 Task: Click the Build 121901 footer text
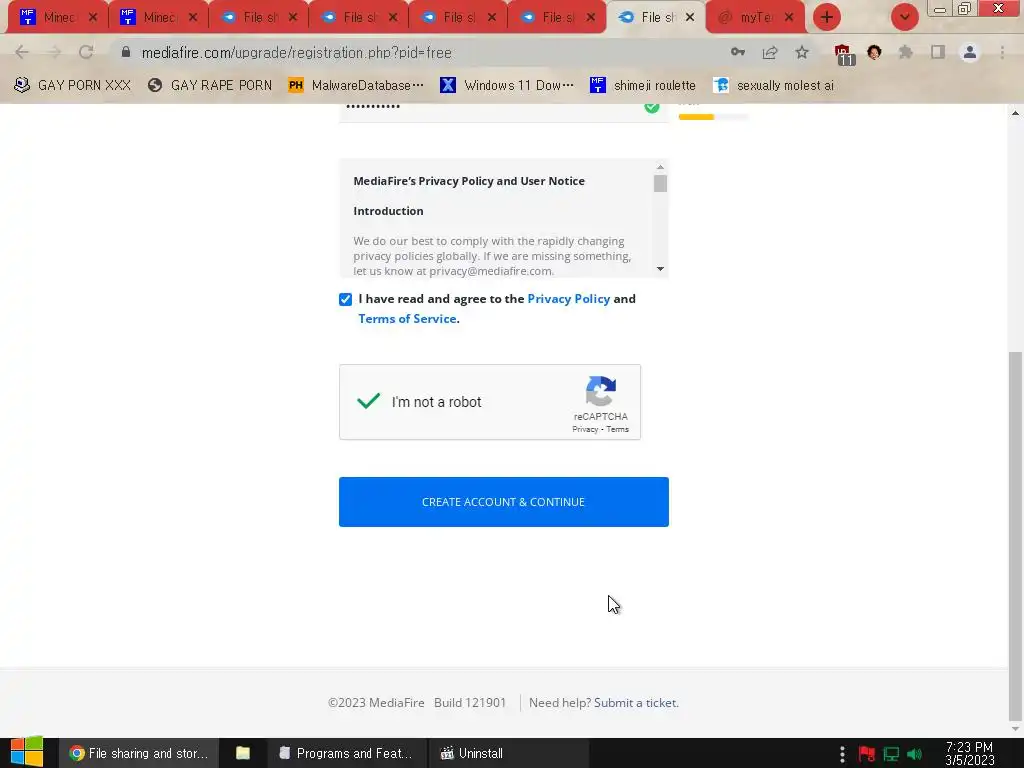click(x=470, y=703)
